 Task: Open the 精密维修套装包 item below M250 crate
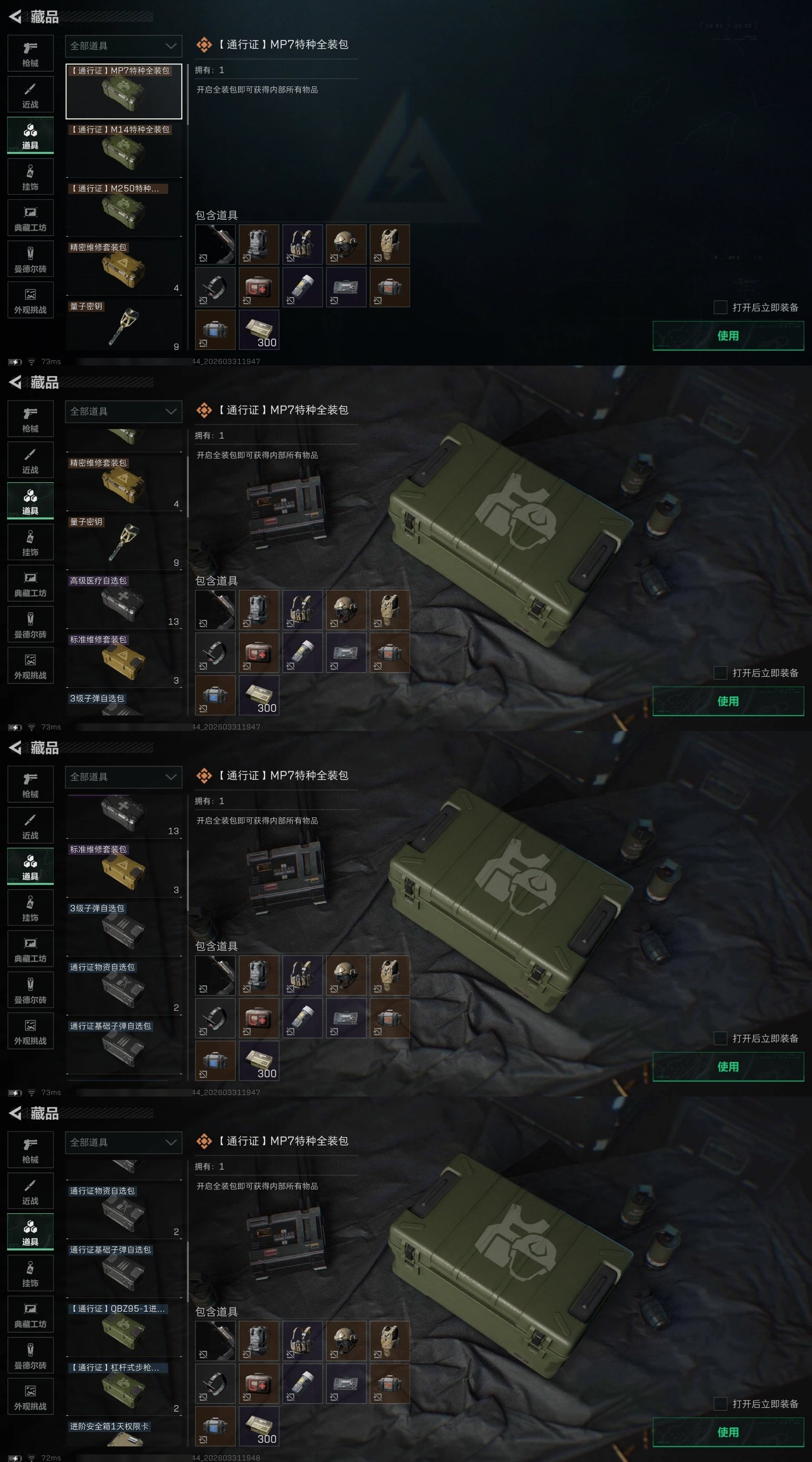[x=124, y=269]
